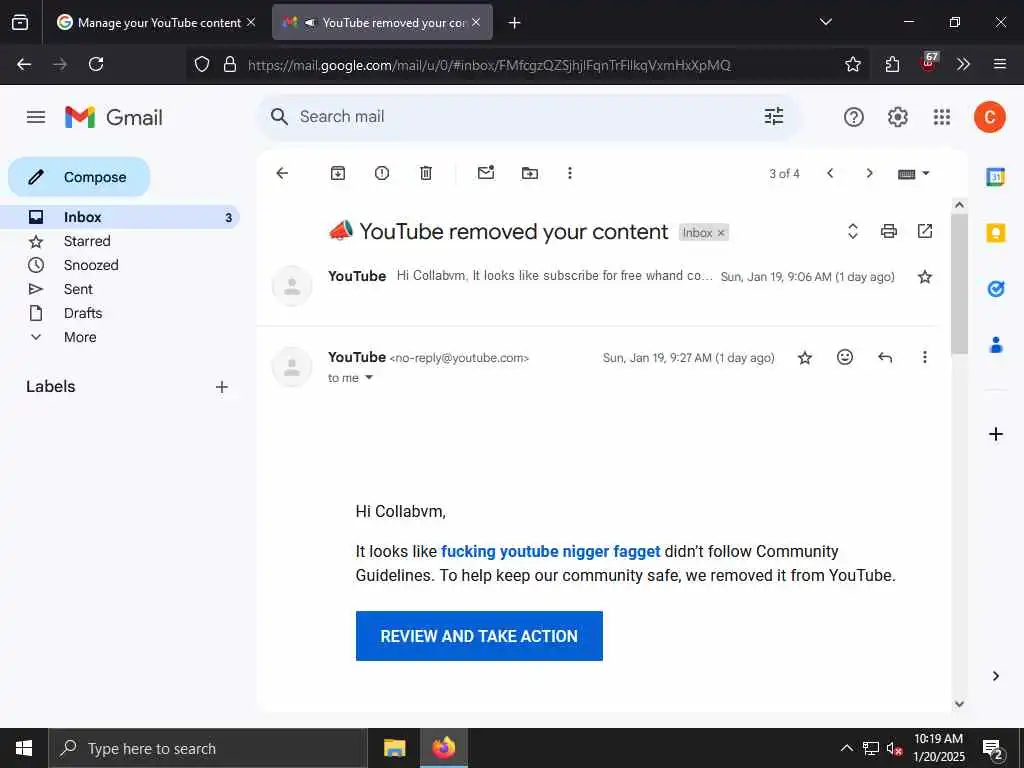Click the Gmail logo
This screenshot has width=1024, height=768.
[x=114, y=118]
